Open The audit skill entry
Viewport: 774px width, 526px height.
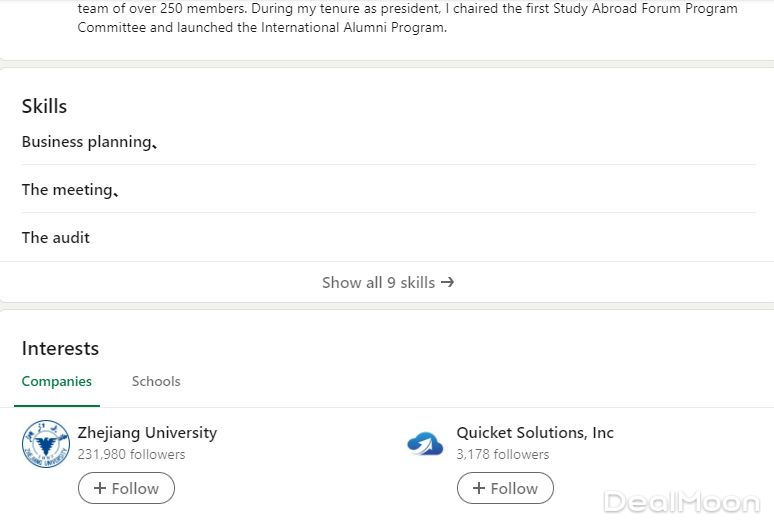coord(56,238)
